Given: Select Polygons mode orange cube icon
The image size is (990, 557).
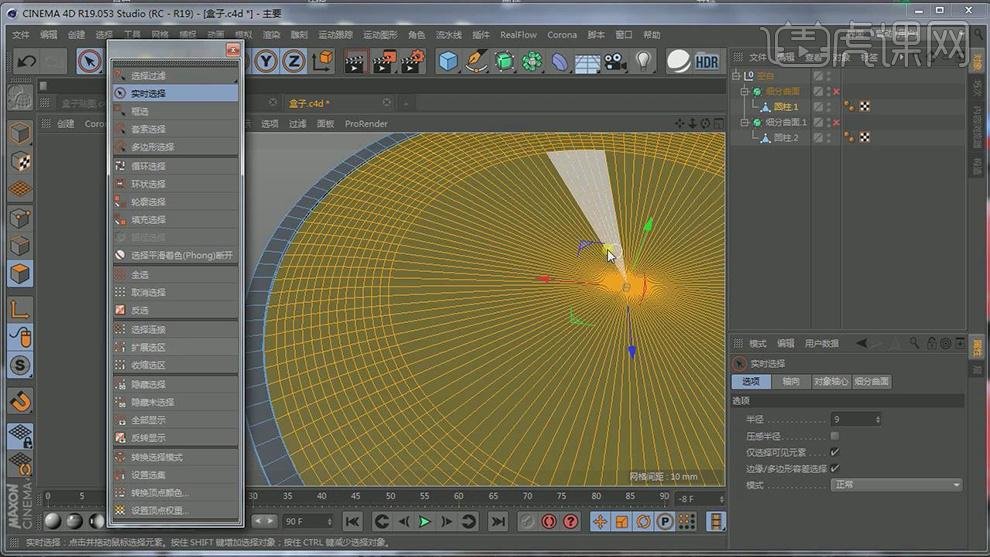Looking at the screenshot, I should pyautogui.click(x=20, y=274).
